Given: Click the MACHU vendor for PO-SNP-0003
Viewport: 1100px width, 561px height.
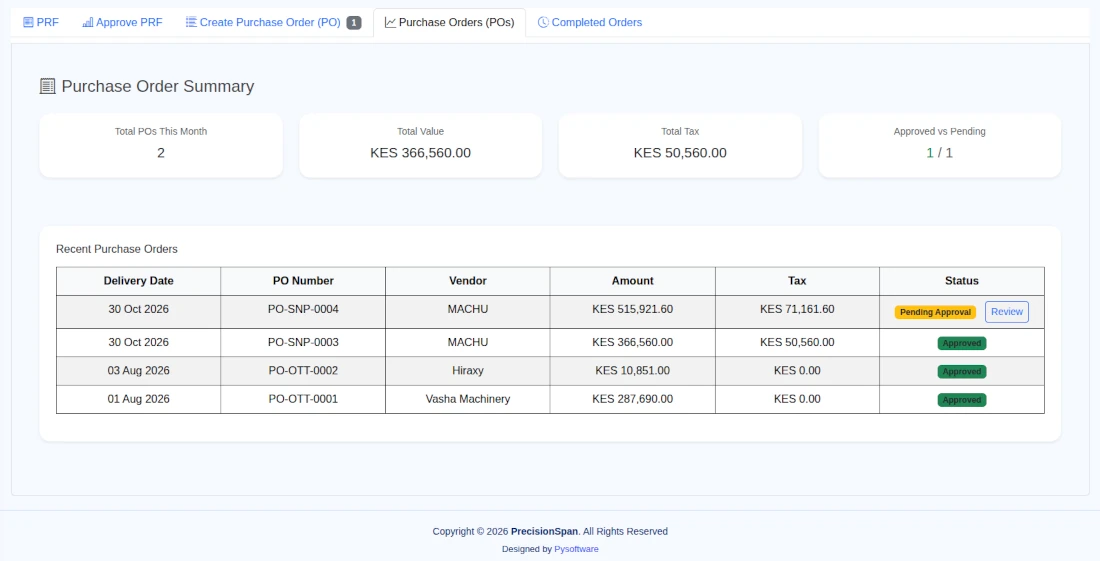Looking at the screenshot, I should pyautogui.click(x=468, y=342).
